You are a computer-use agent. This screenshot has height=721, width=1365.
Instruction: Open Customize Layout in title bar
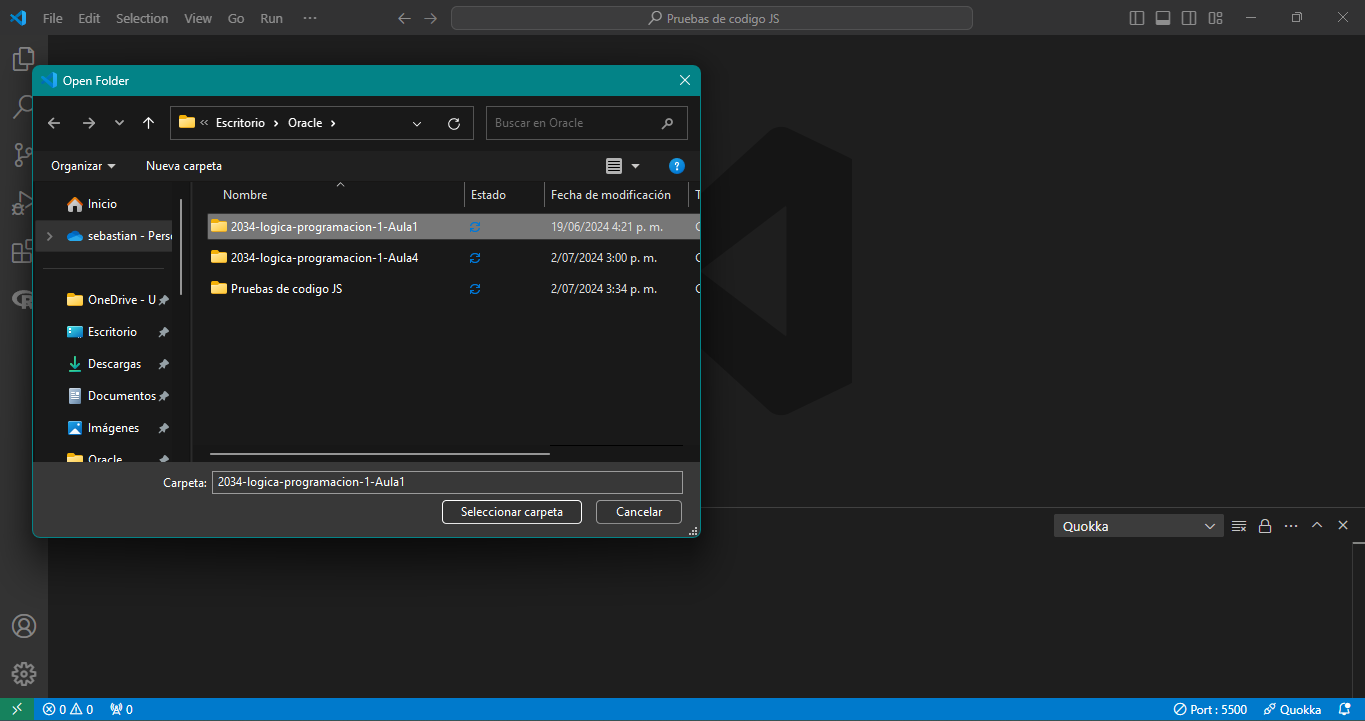1215,18
